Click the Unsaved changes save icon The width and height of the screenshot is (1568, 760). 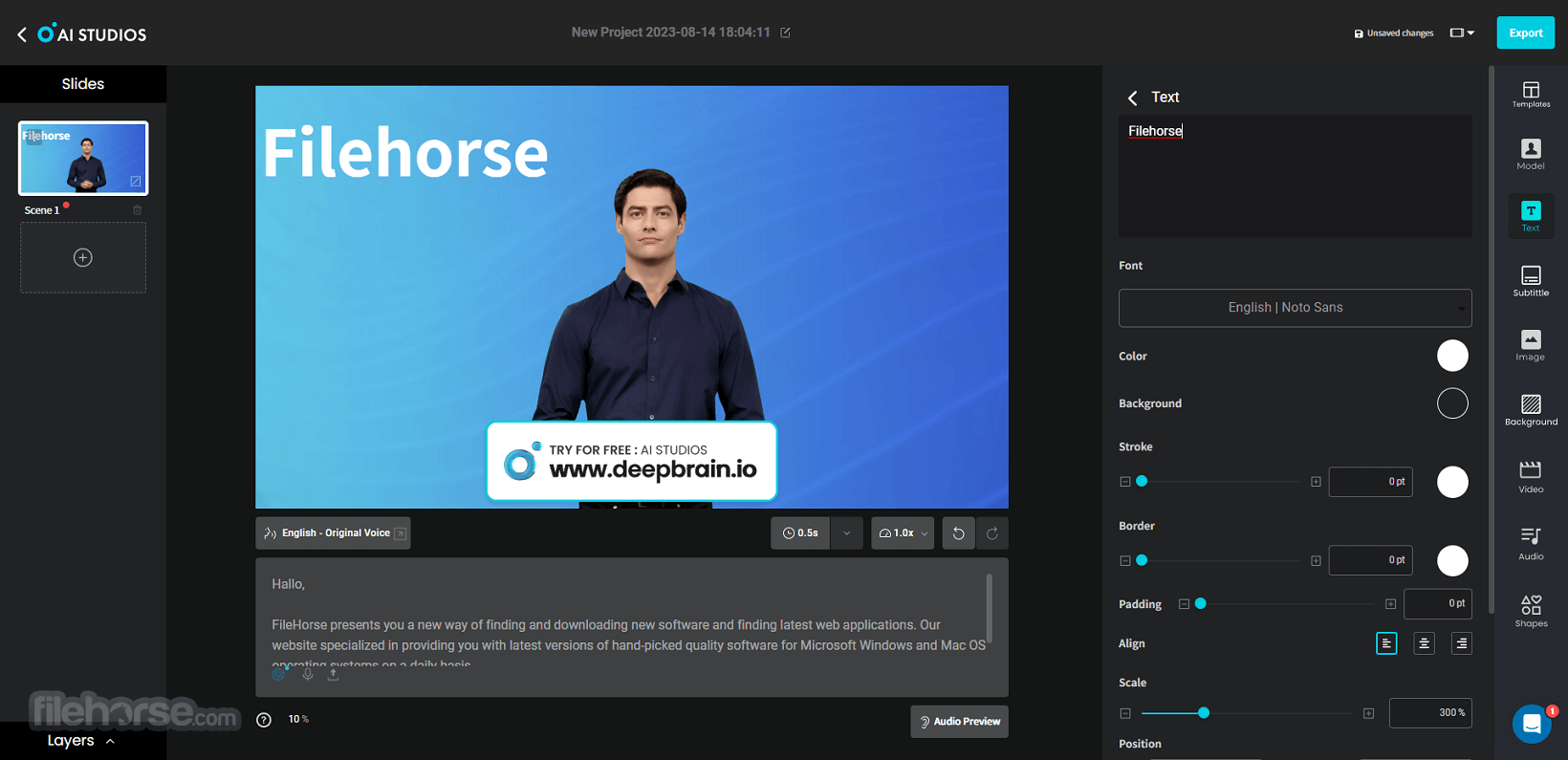(1359, 33)
